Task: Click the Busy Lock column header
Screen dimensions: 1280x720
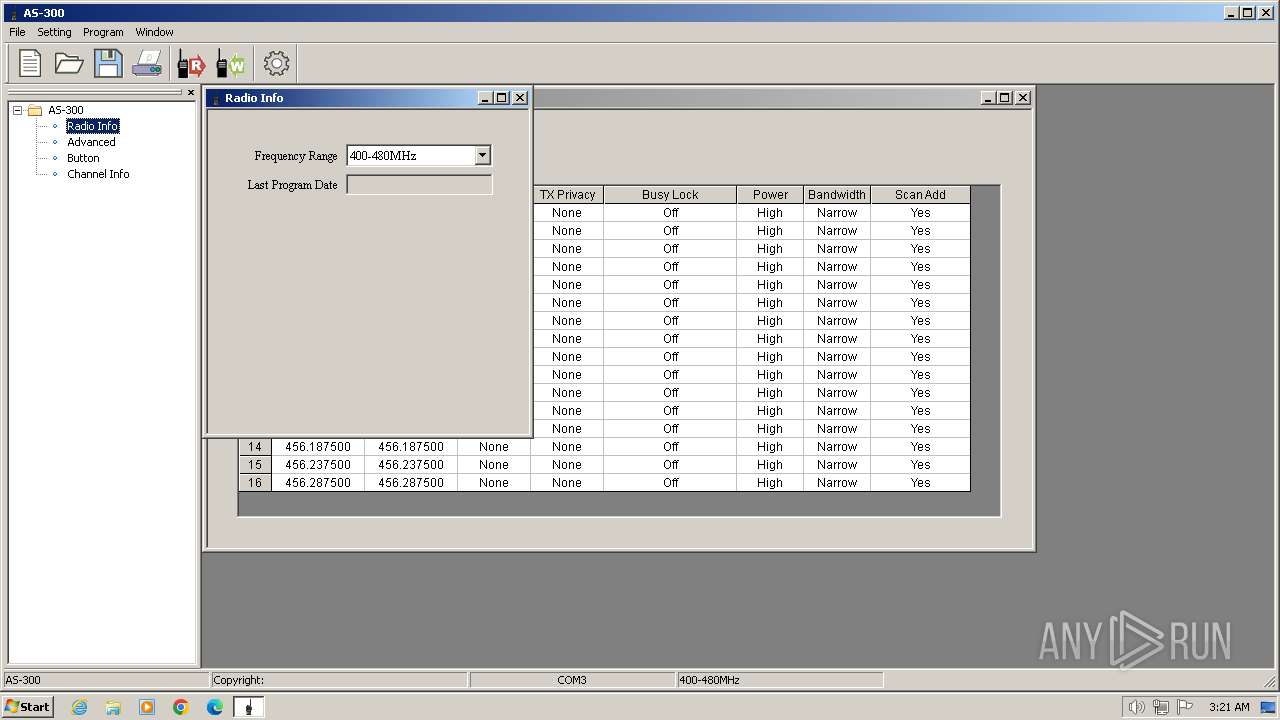Action: (670, 195)
